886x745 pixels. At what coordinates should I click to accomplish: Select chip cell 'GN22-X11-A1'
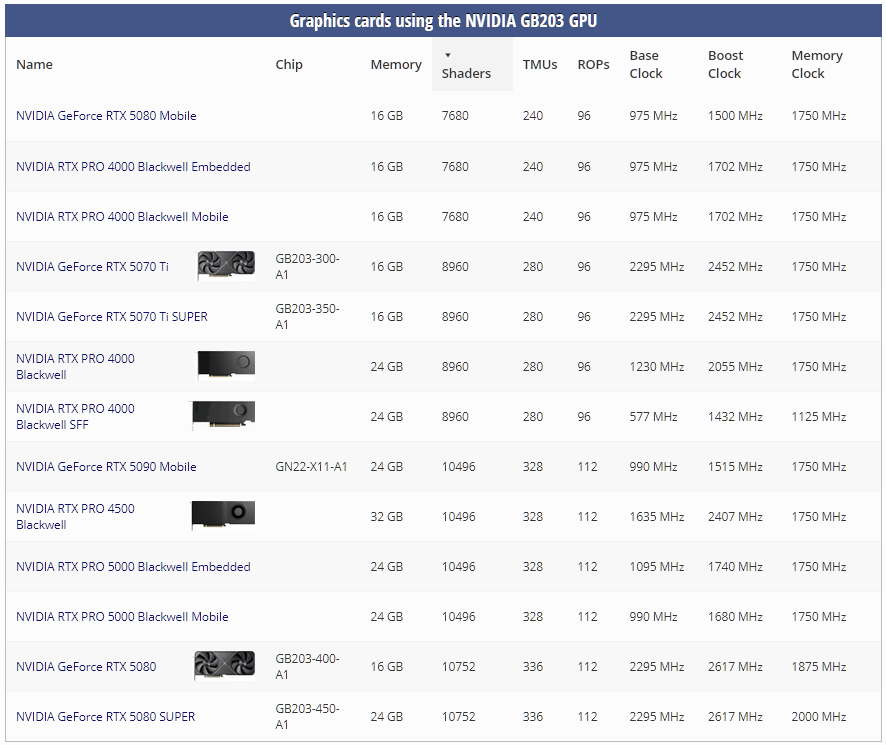pyautogui.click(x=311, y=466)
